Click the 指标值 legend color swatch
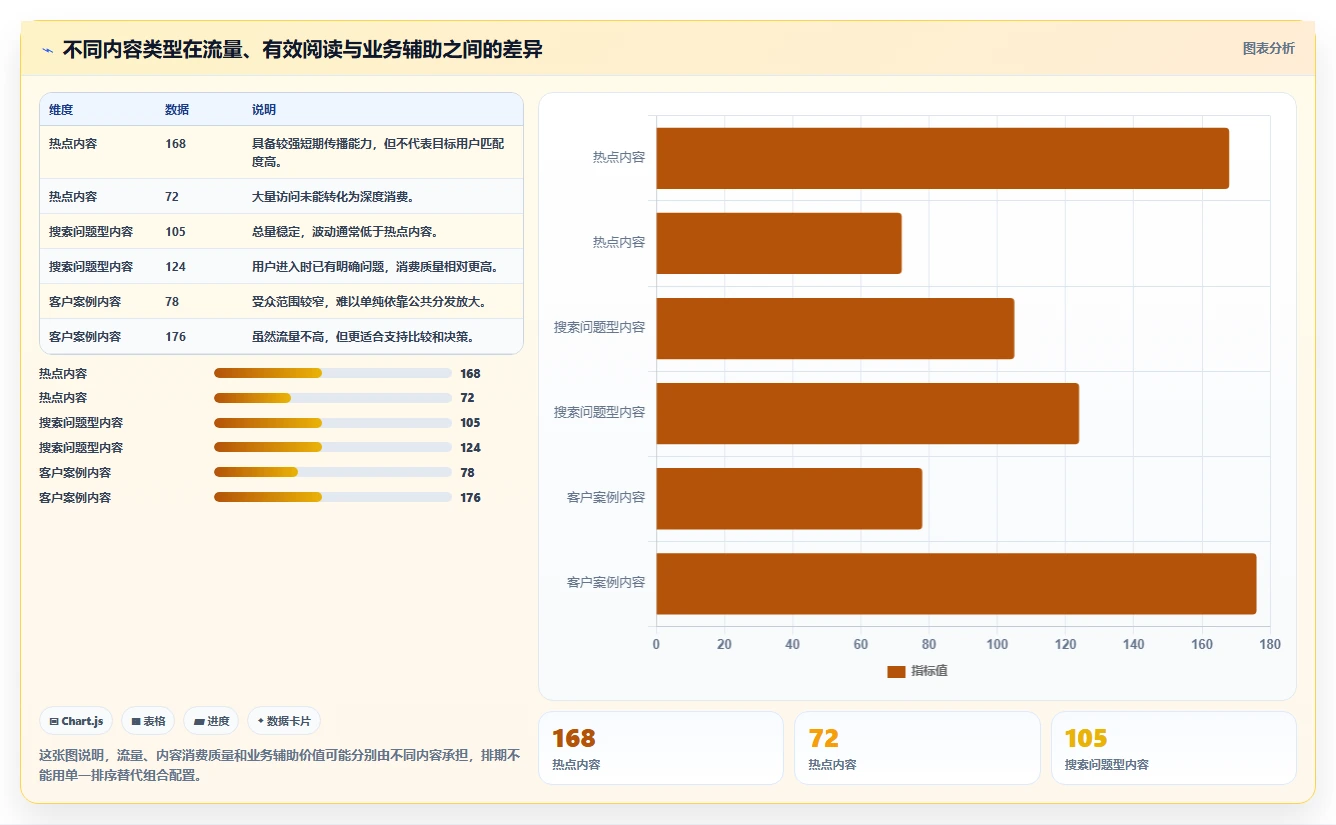 896,671
